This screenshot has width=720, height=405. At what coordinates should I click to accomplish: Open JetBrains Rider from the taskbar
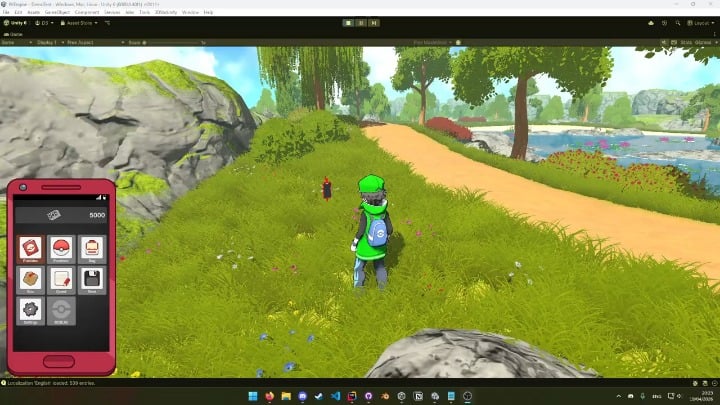point(352,396)
